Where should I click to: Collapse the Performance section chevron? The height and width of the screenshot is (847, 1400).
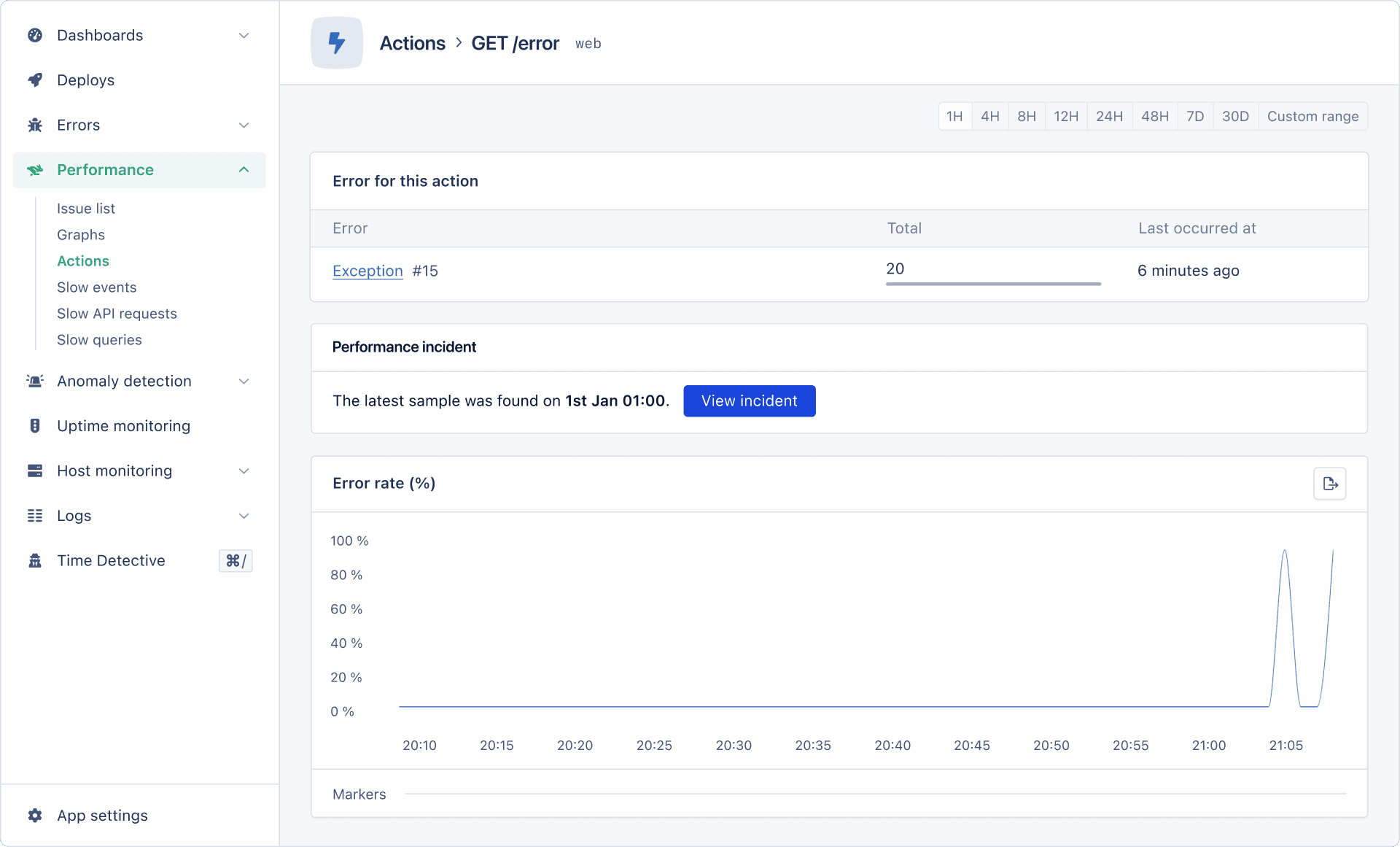[x=244, y=170]
